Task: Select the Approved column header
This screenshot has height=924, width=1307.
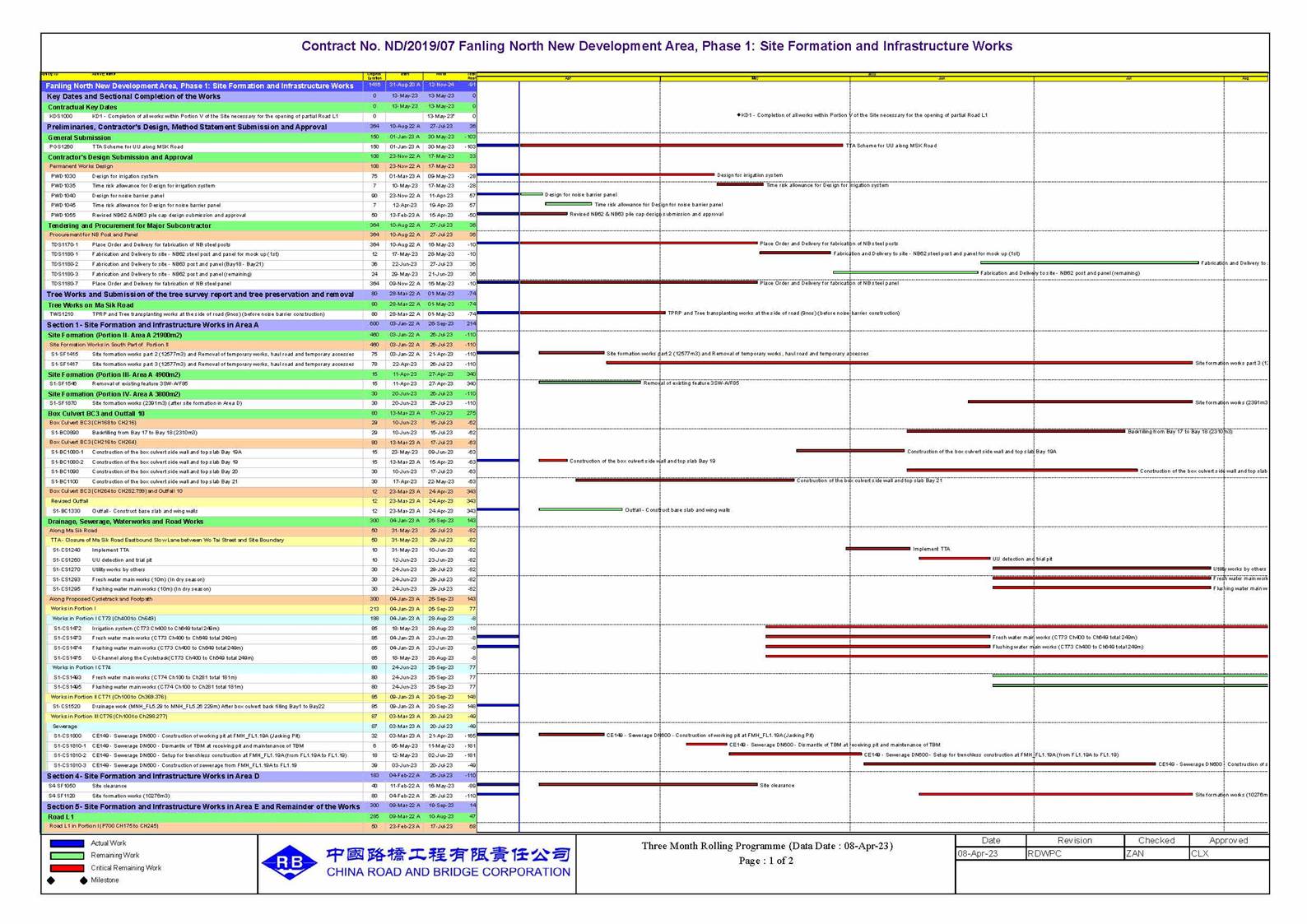Action: [x=1229, y=840]
